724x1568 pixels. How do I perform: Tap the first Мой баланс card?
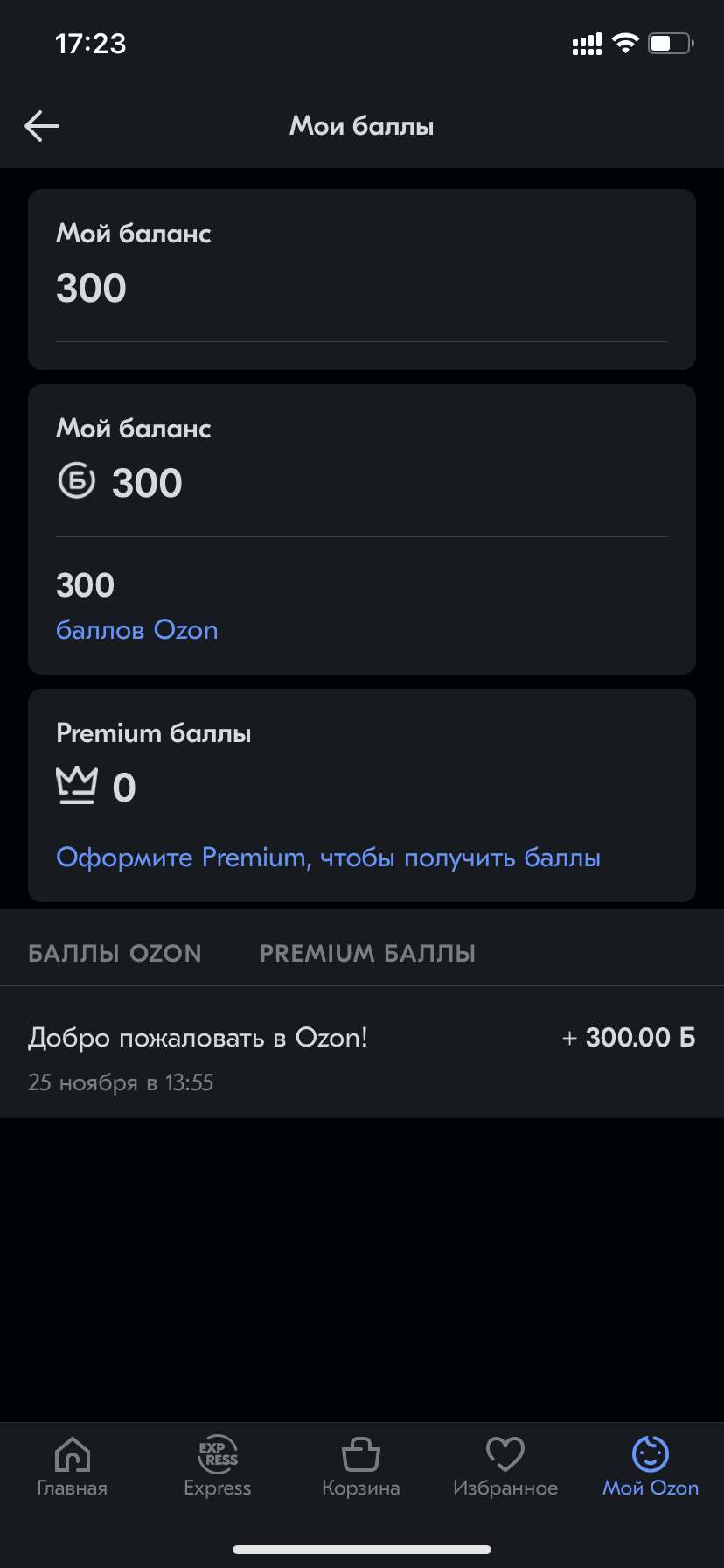tap(362, 279)
